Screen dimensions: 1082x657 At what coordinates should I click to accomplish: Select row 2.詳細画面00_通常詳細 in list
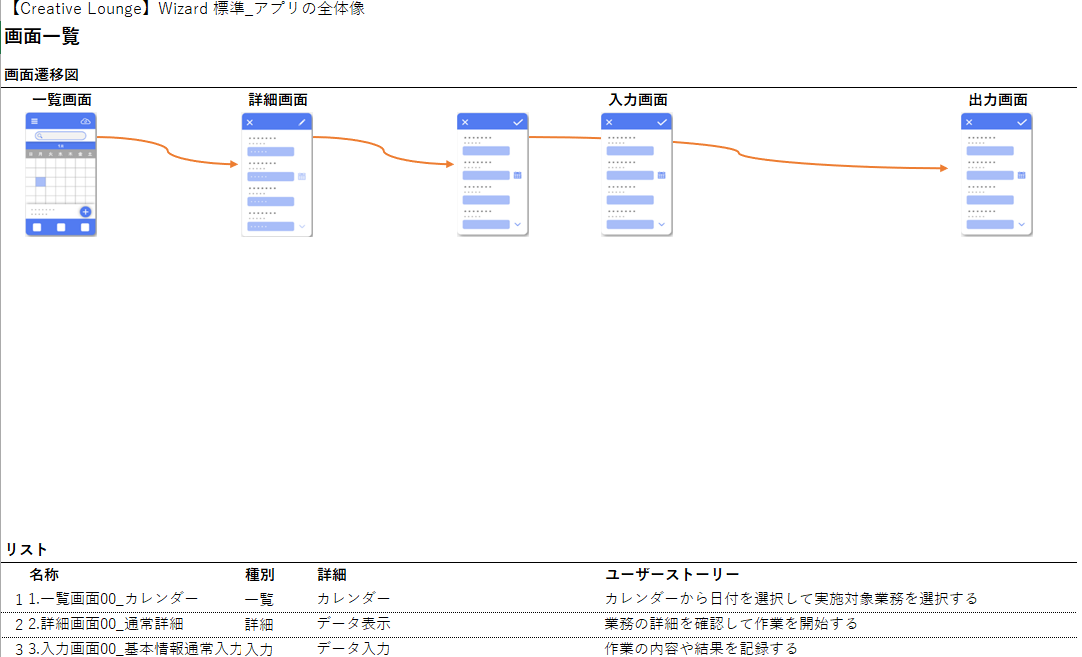(x=105, y=624)
